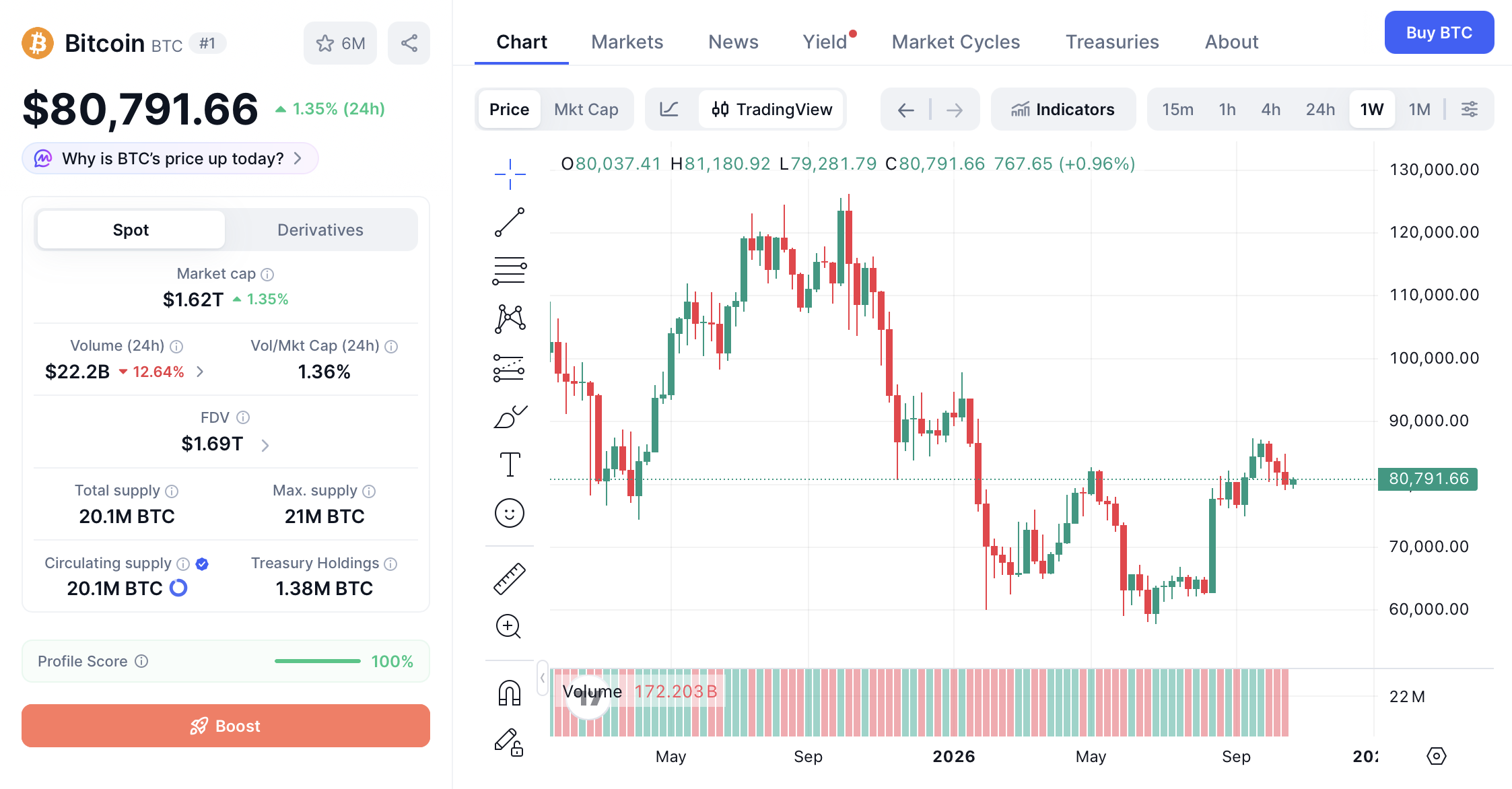Select the ruler measure tool
Viewport: 1512px width, 789px height.
510,578
